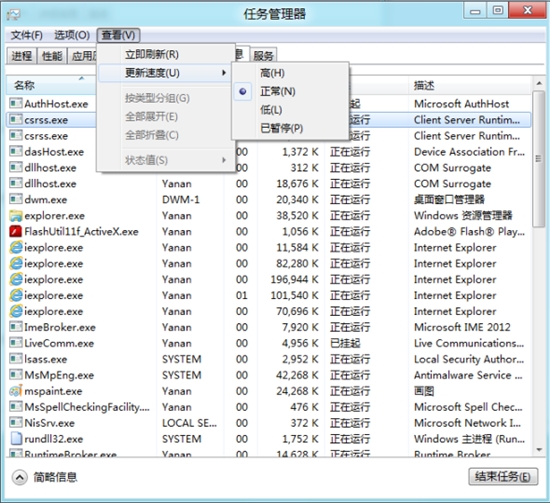Switch to the 进程 tab

[x=21, y=56]
